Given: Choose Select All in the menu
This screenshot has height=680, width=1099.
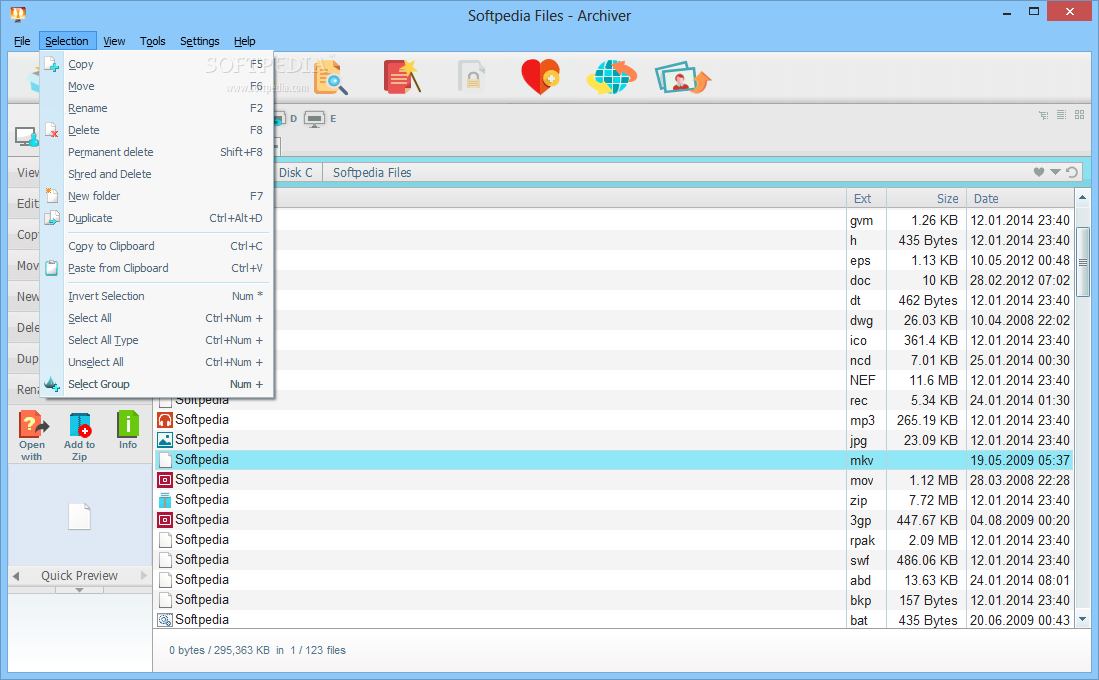Looking at the screenshot, I should 156,318.
